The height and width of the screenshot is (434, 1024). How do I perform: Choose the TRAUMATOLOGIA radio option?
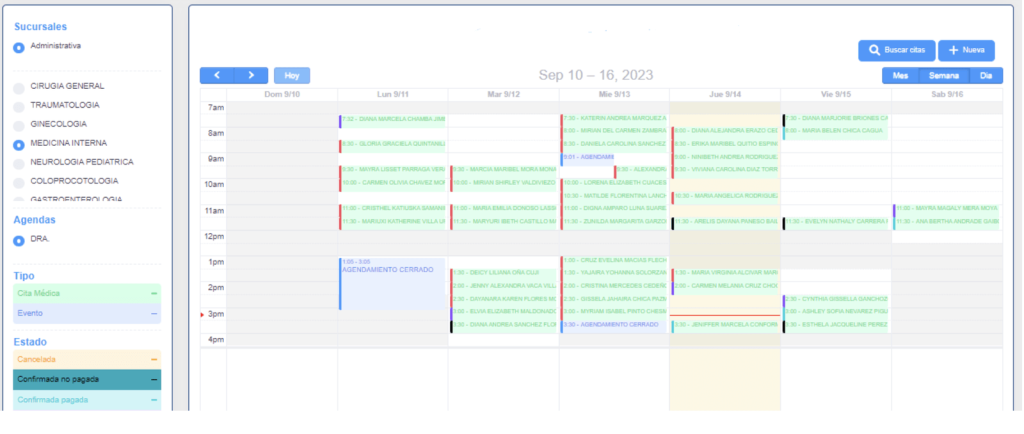(19, 107)
